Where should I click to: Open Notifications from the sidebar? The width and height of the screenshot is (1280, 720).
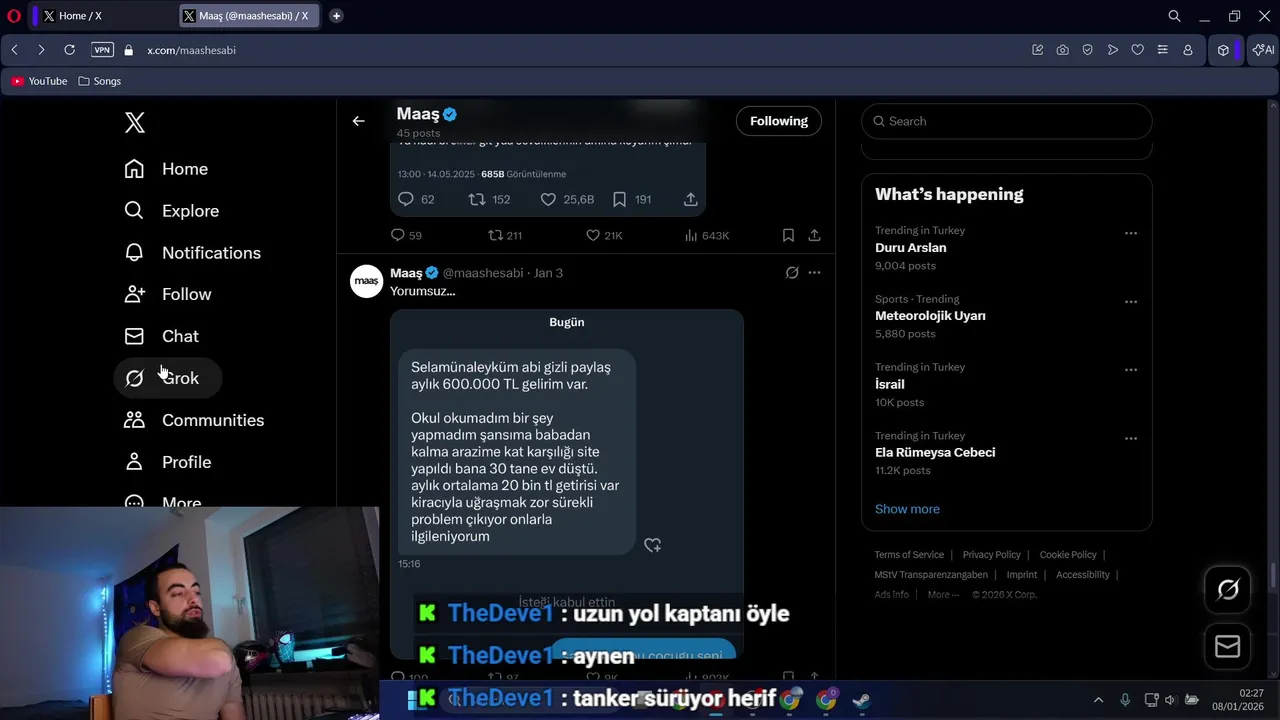pyautogui.click(x=192, y=253)
